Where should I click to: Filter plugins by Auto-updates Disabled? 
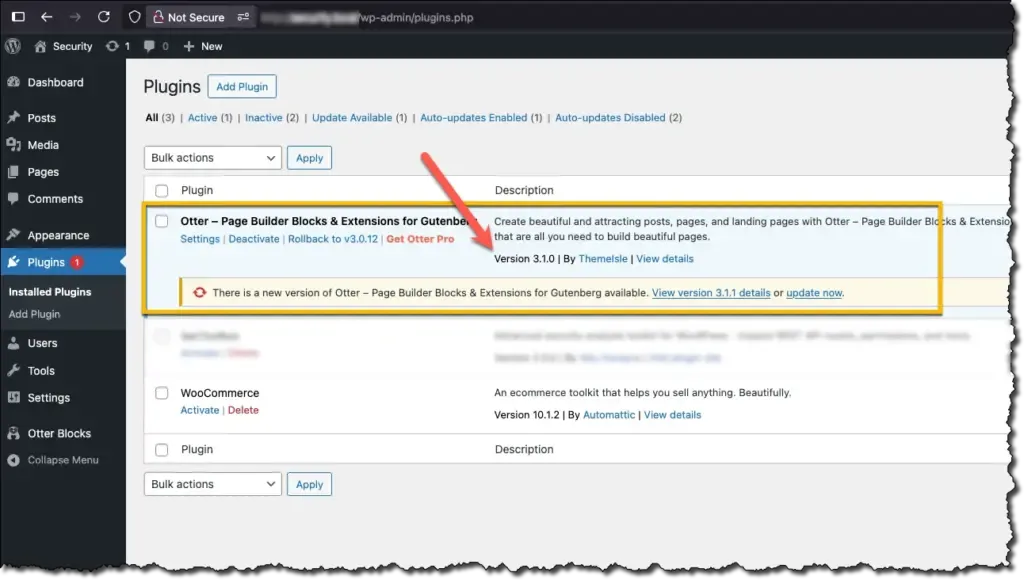pos(610,118)
